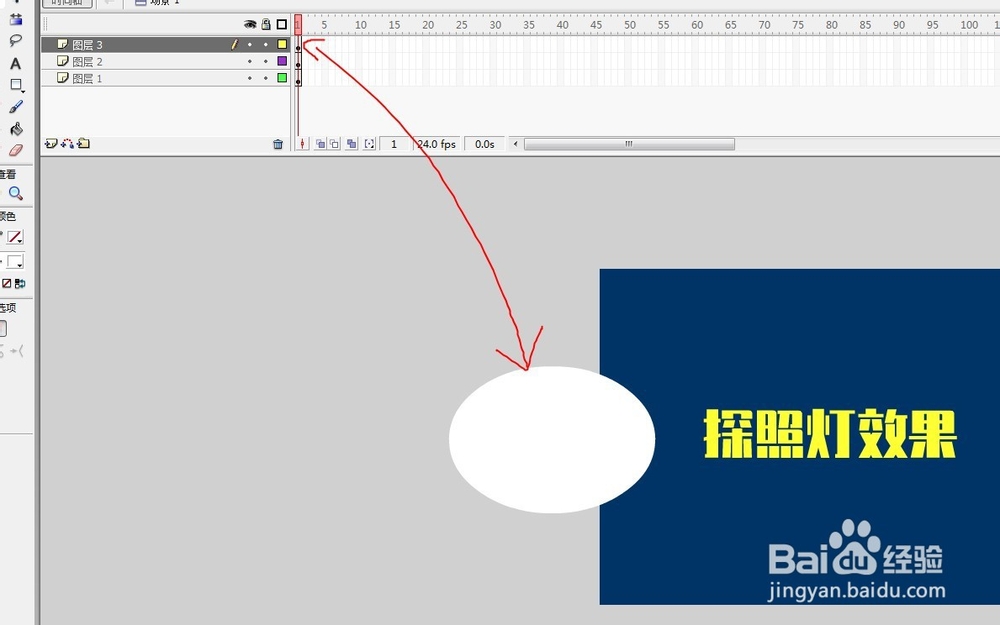This screenshot has width=1000, height=625.
Task: Insert a new layer in the timeline
Action: (x=49, y=143)
